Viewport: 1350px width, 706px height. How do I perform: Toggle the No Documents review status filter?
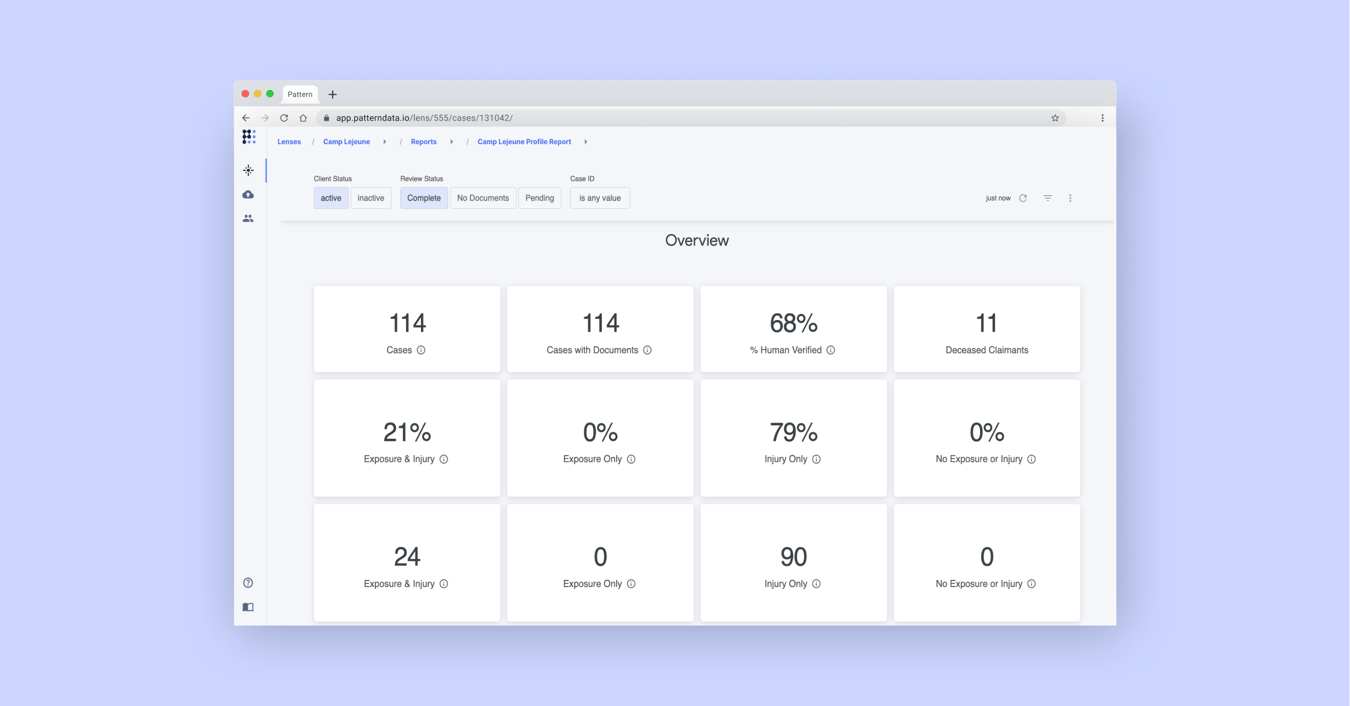[483, 198]
